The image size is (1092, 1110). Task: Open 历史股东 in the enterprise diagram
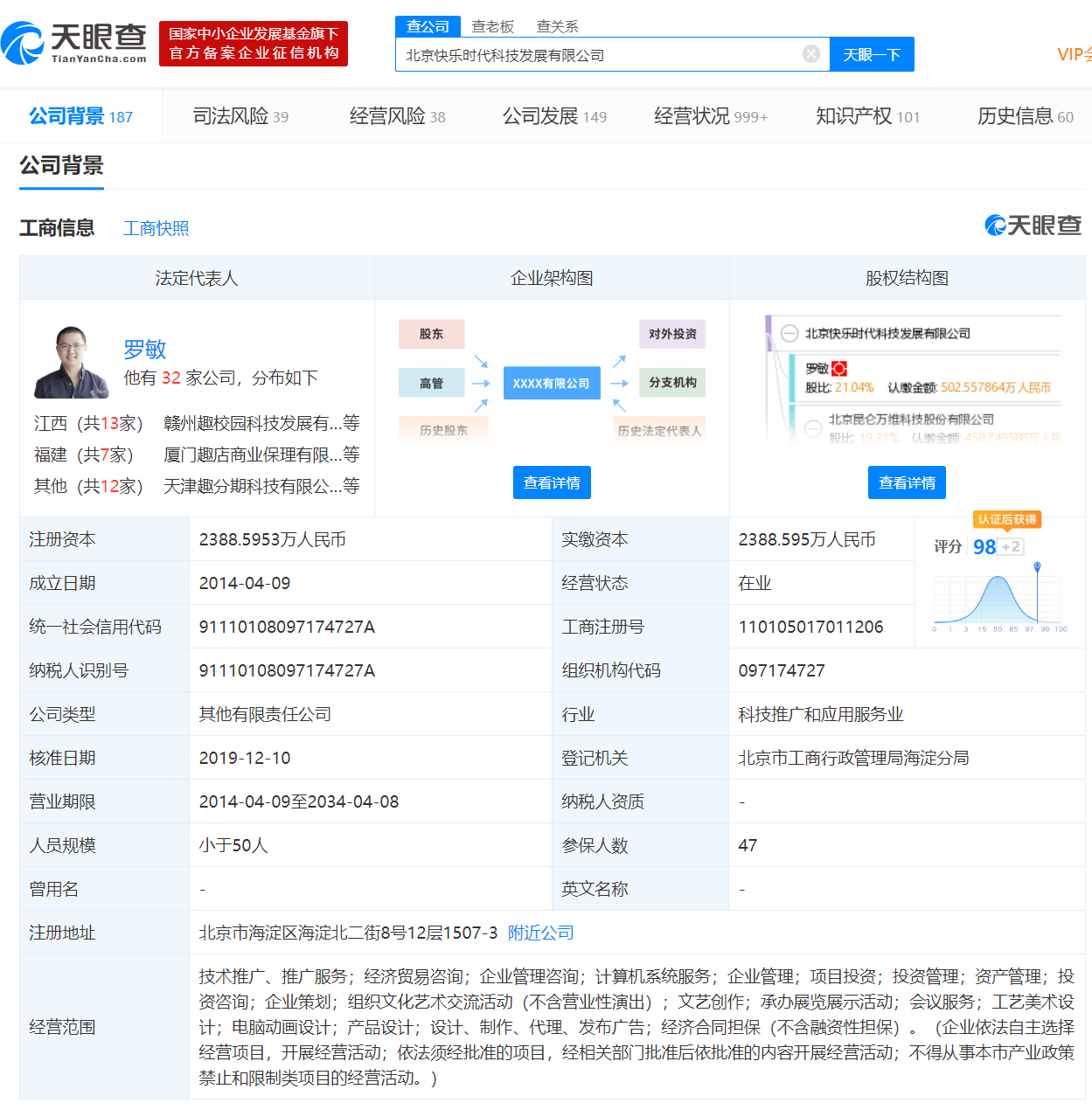[x=443, y=429]
